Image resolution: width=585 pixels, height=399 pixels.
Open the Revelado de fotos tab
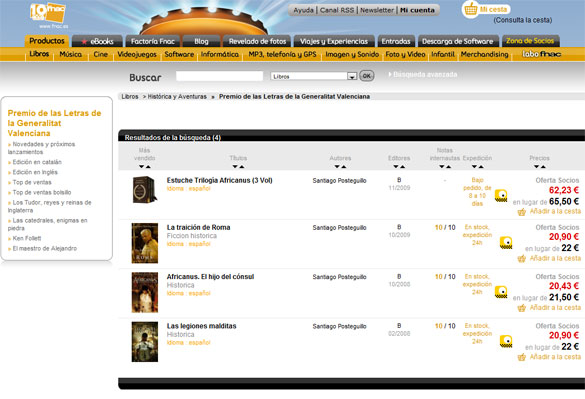click(x=257, y=41)
